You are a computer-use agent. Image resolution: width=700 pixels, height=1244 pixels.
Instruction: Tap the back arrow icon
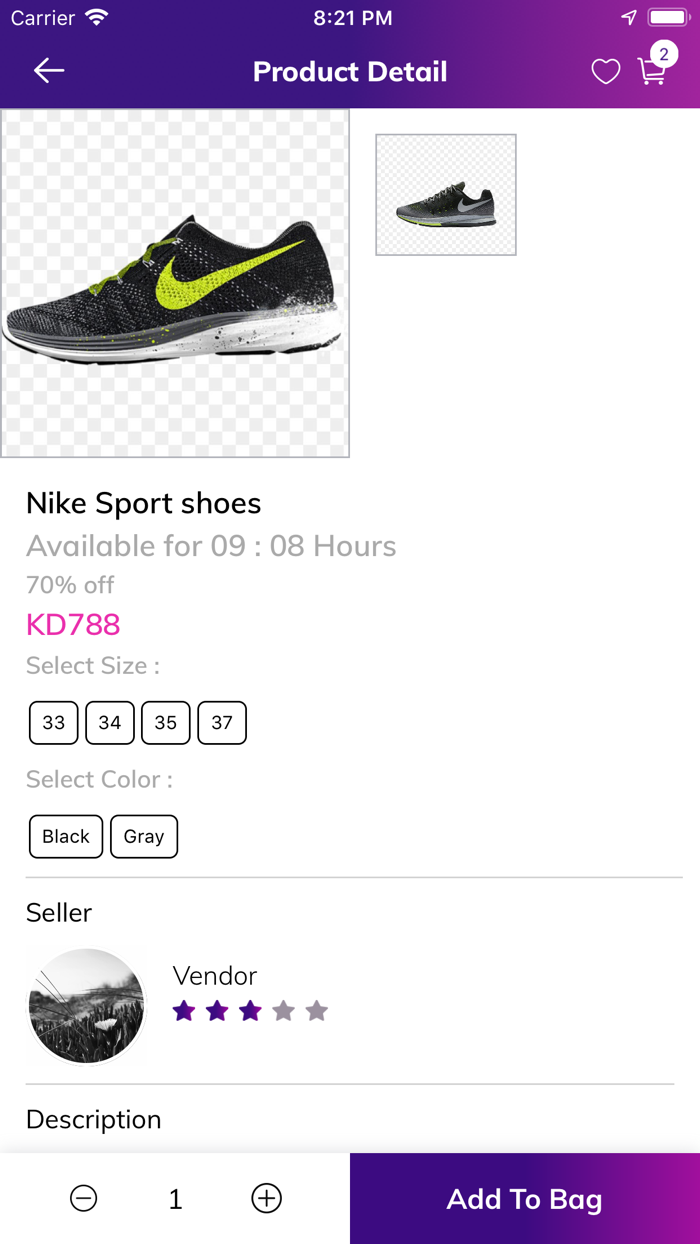(x=49, y=70)
